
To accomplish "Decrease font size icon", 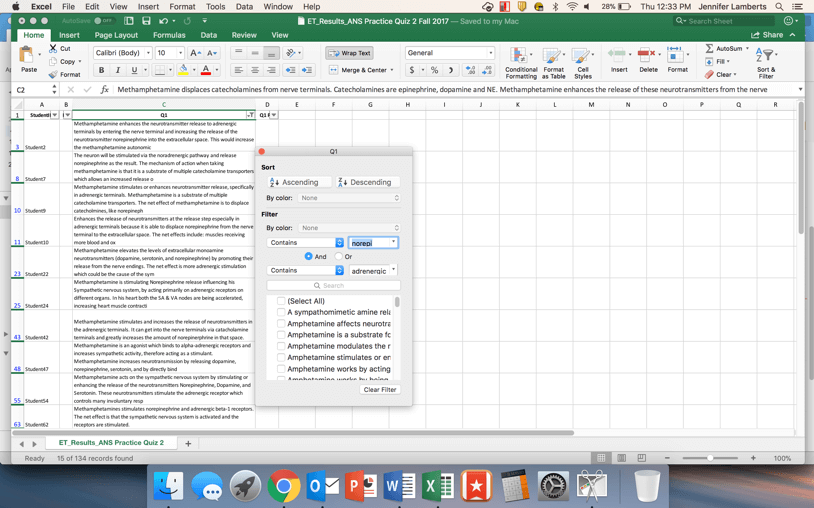I will 212,53.
